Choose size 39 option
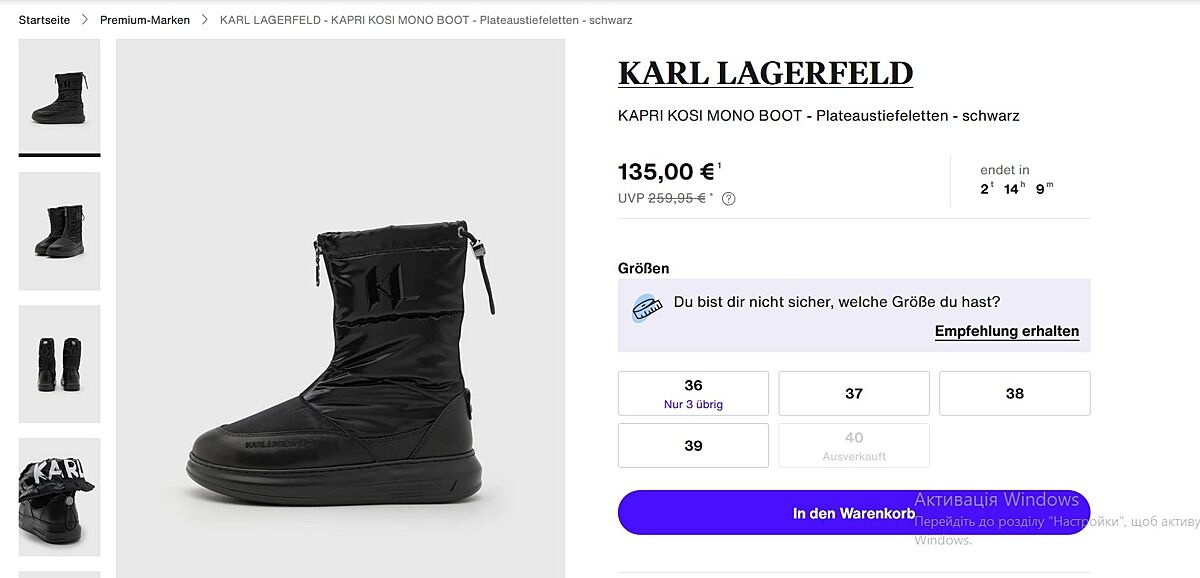The width and height of the screenshot is (1200, 578). pos(693,445)
